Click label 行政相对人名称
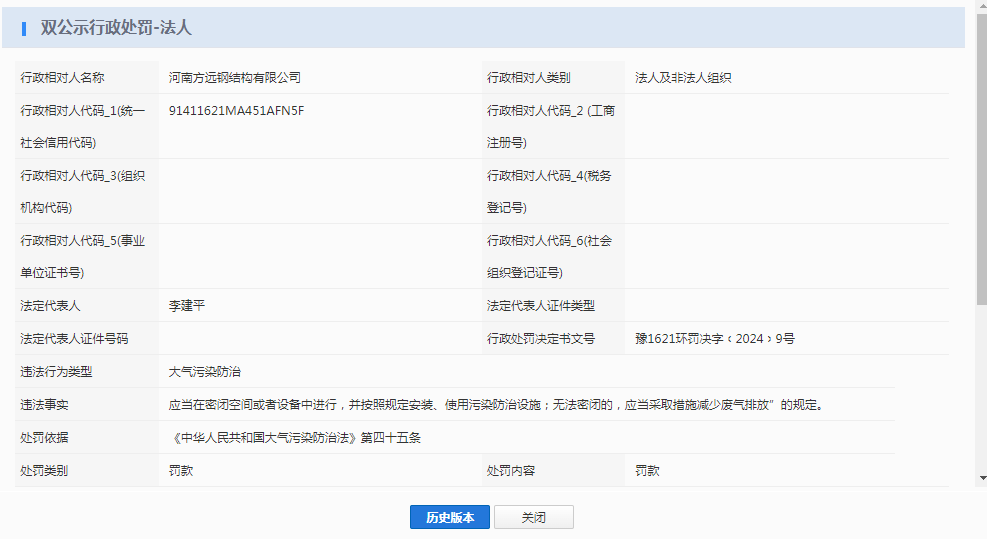This screenshot has width=987, height=539. pyautogui.click(x=62, y=77)
